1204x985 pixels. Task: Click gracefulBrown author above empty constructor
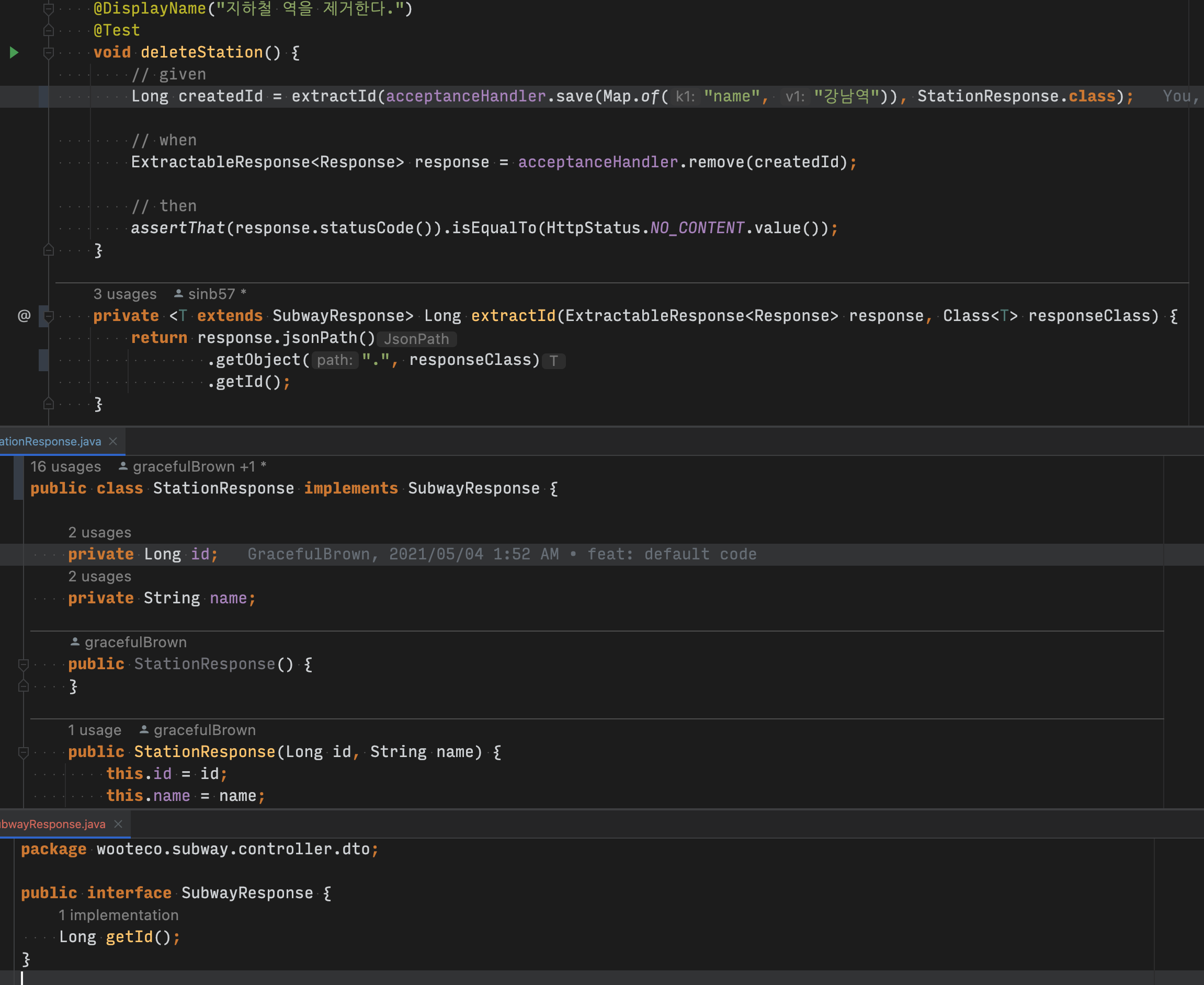(135, 643)
